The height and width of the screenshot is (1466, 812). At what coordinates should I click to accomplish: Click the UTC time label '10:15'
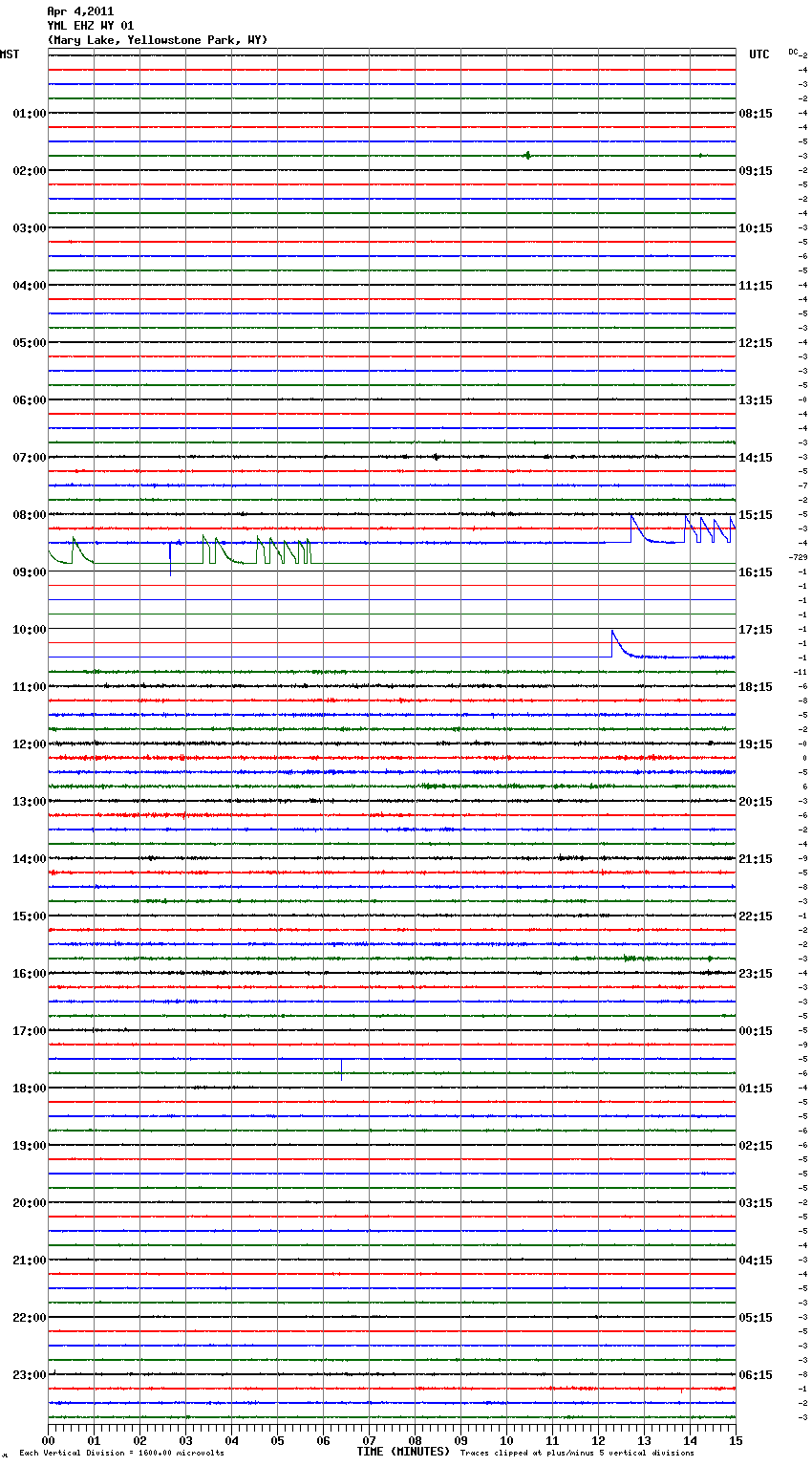pyautogui.click(x=756, y=228)
